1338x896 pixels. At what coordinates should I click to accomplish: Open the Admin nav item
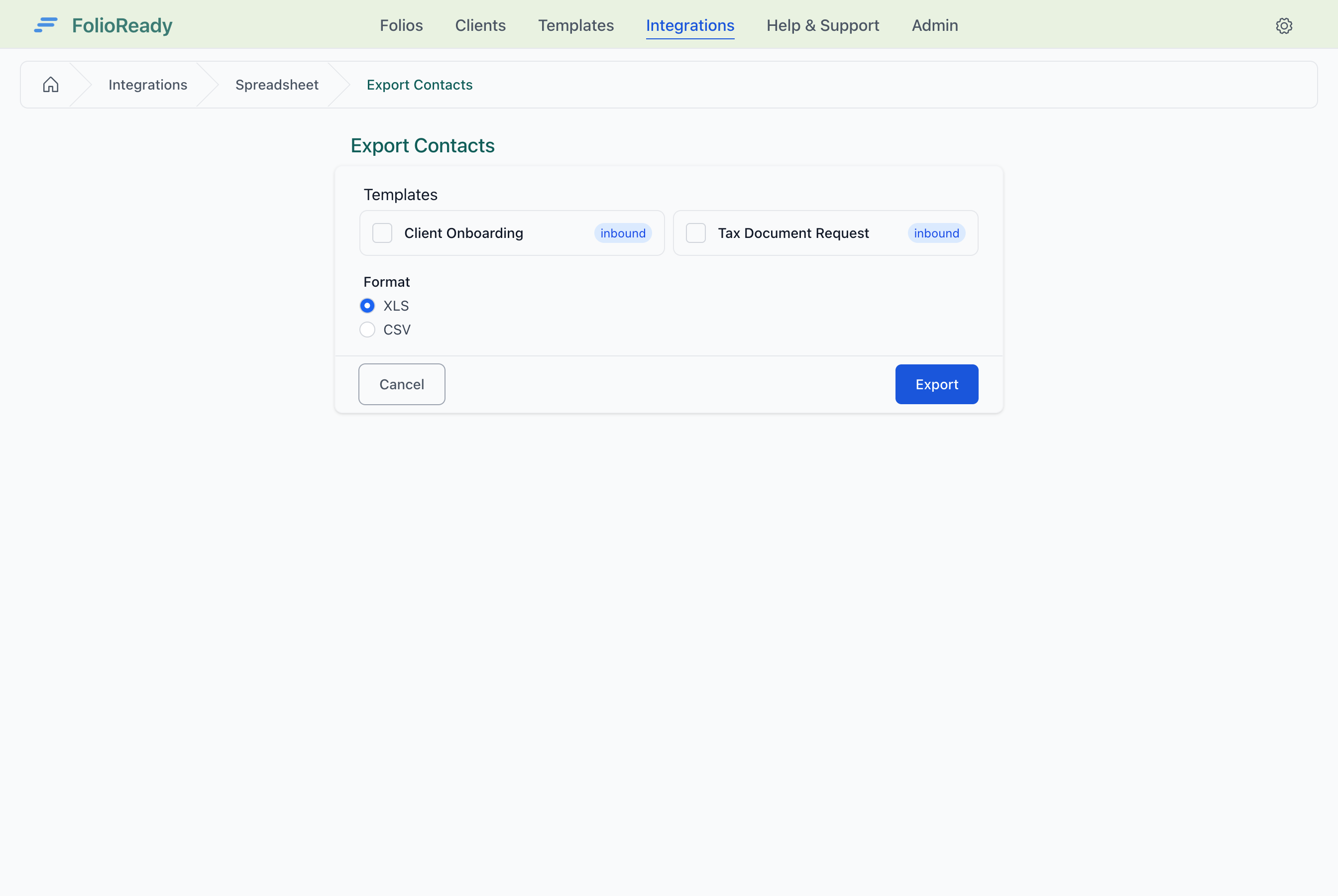click(935, 25)
